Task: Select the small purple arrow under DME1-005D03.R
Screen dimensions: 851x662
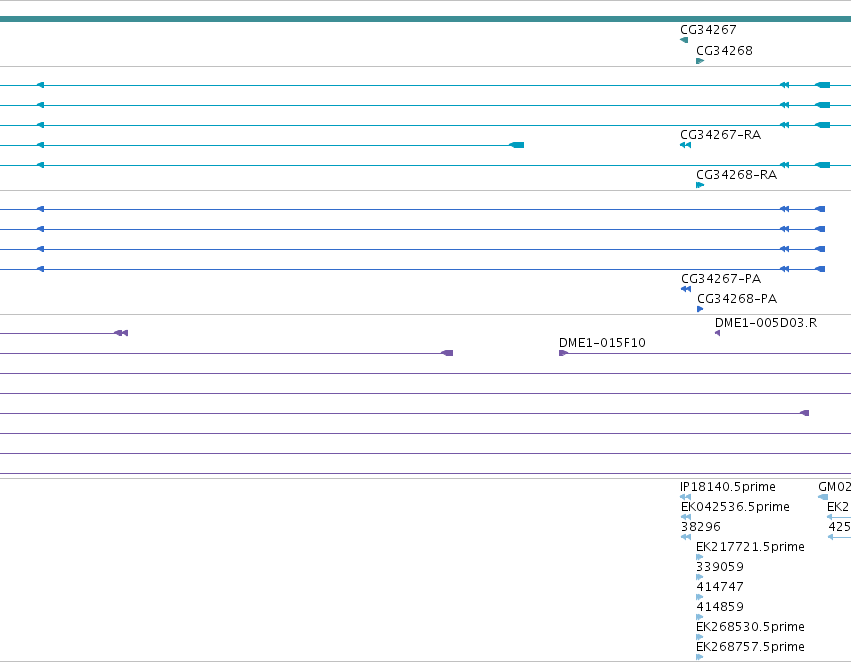Action: pyautogui.click(x=717, y=333)
